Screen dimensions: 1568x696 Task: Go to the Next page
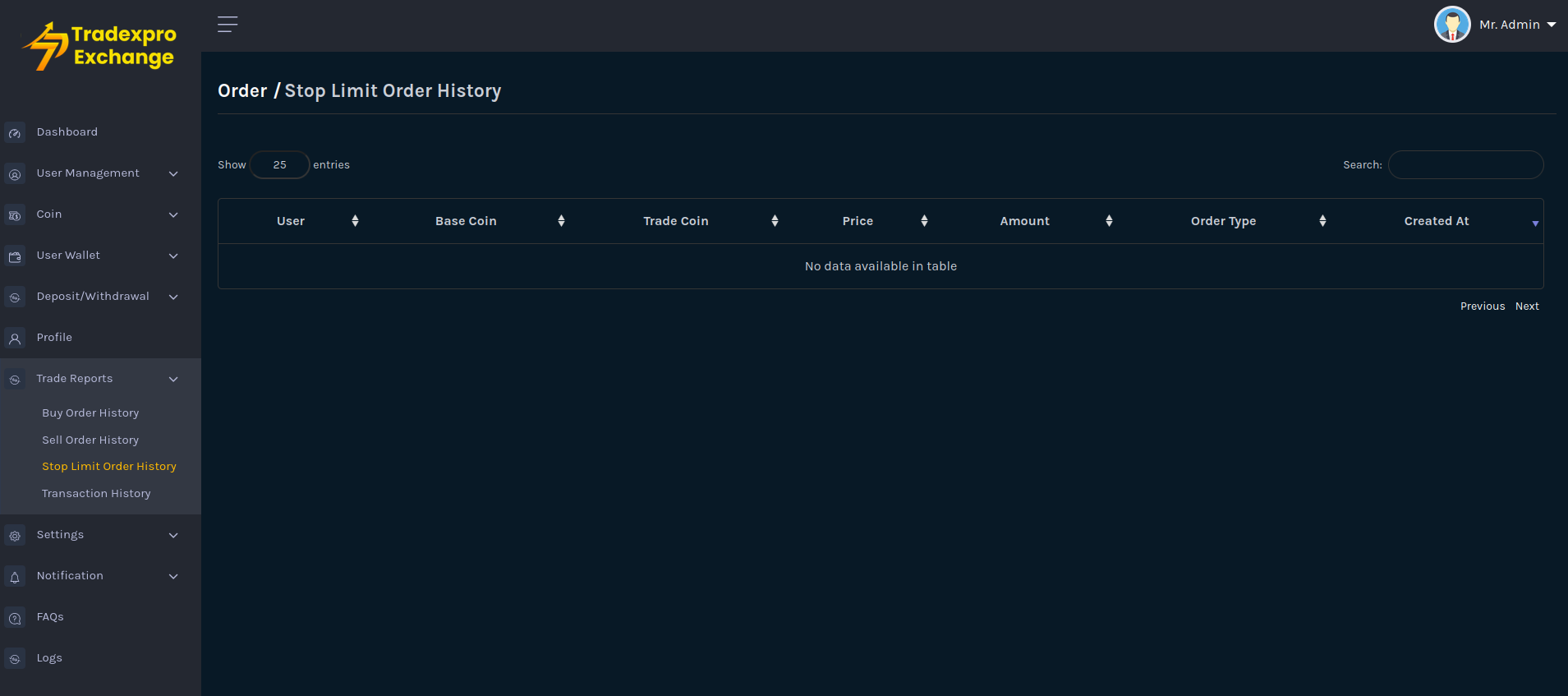[1527, 307]
